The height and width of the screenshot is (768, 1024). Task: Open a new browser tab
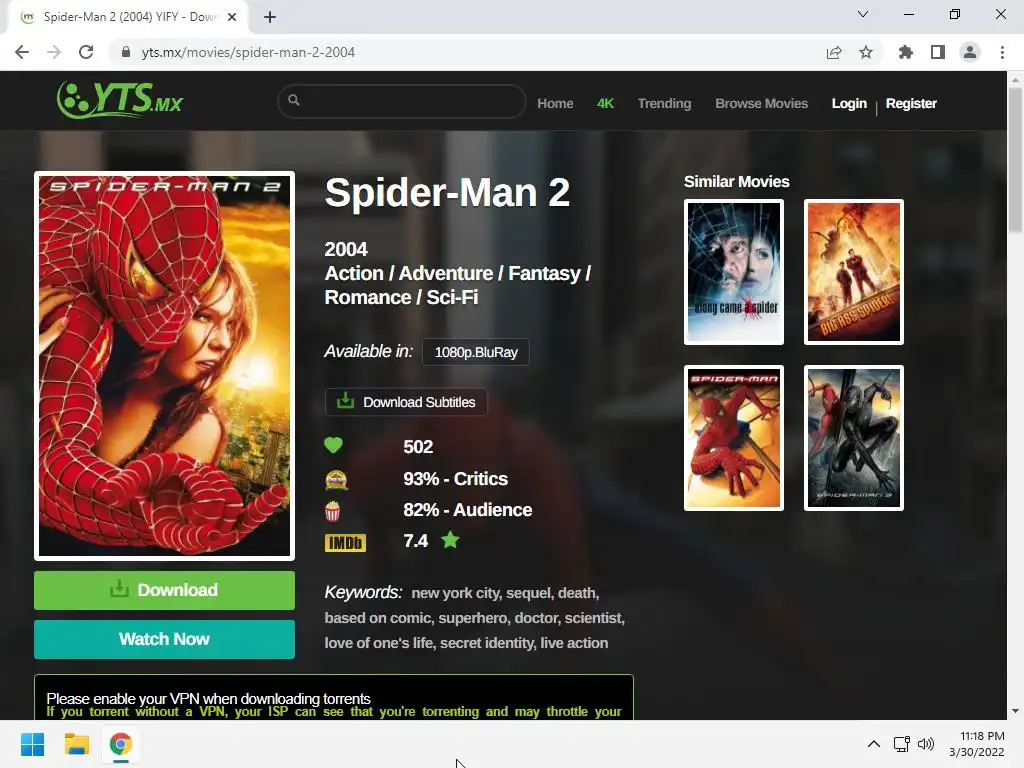[x=270, y=17]
